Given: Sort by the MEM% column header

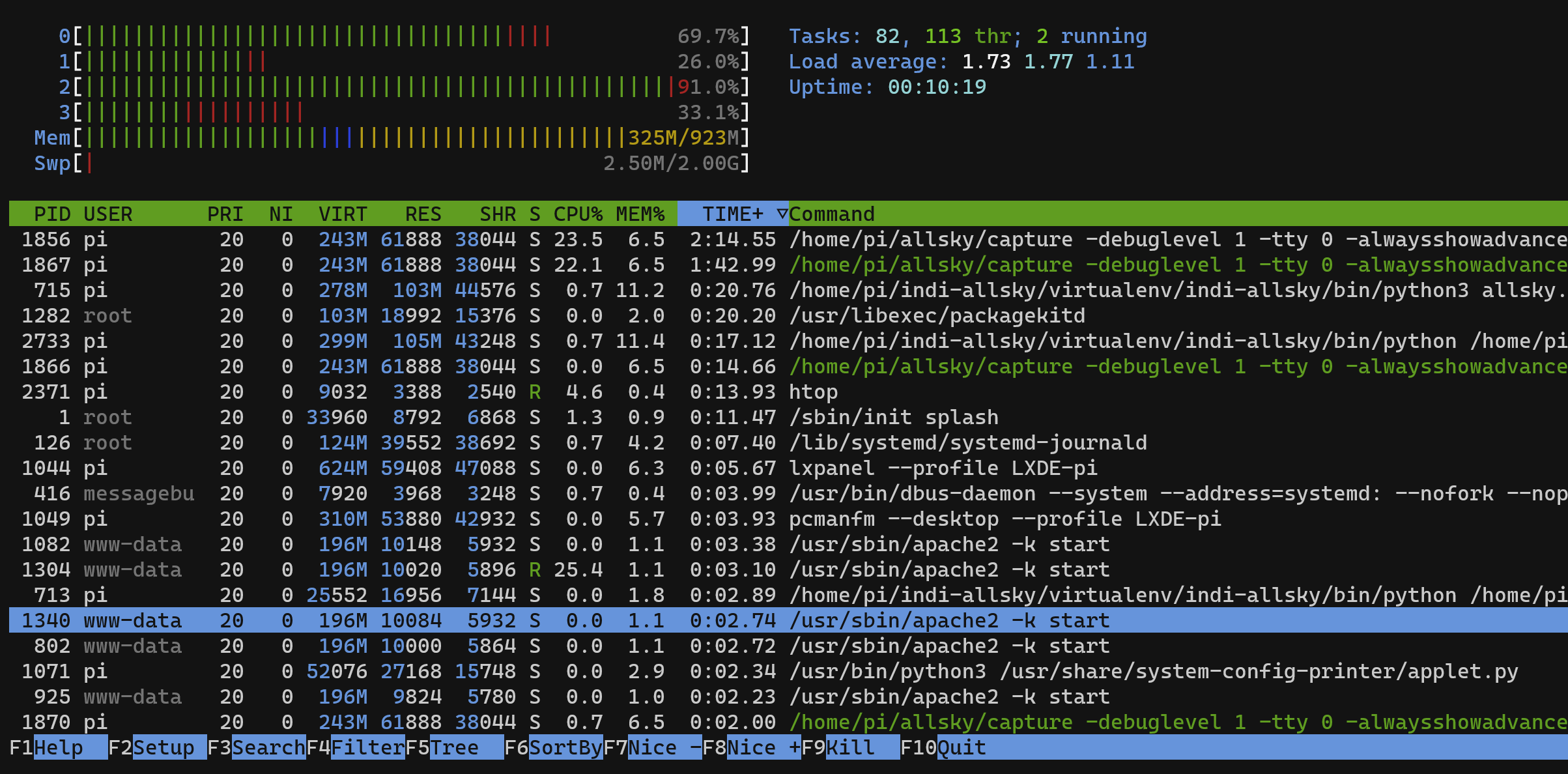Looking at the screenshot, I should tap(640, 214).
